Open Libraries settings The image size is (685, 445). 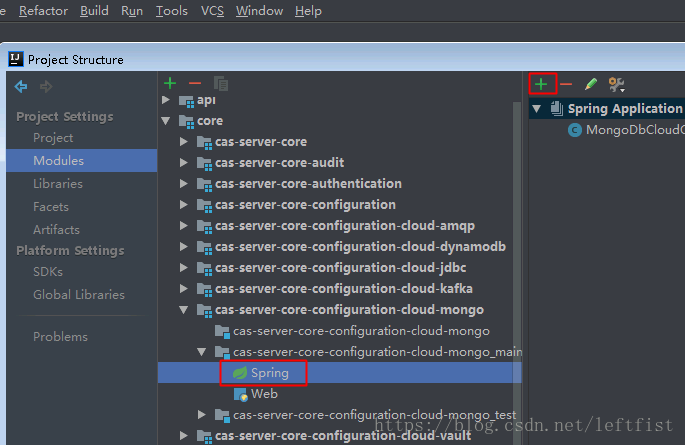58,184
